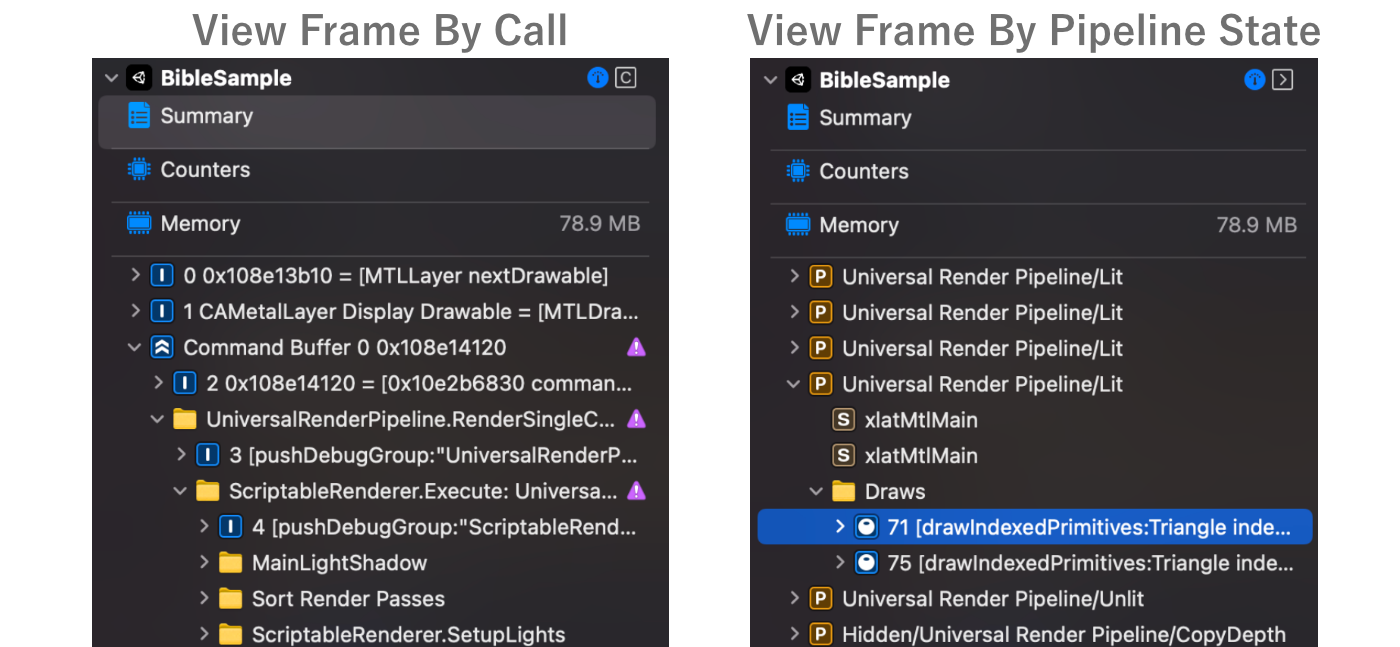Select the xlatMtlMain shader icon
This screenshot has height=647, width=1400.
pyautogui.click(x=843, y=420)
